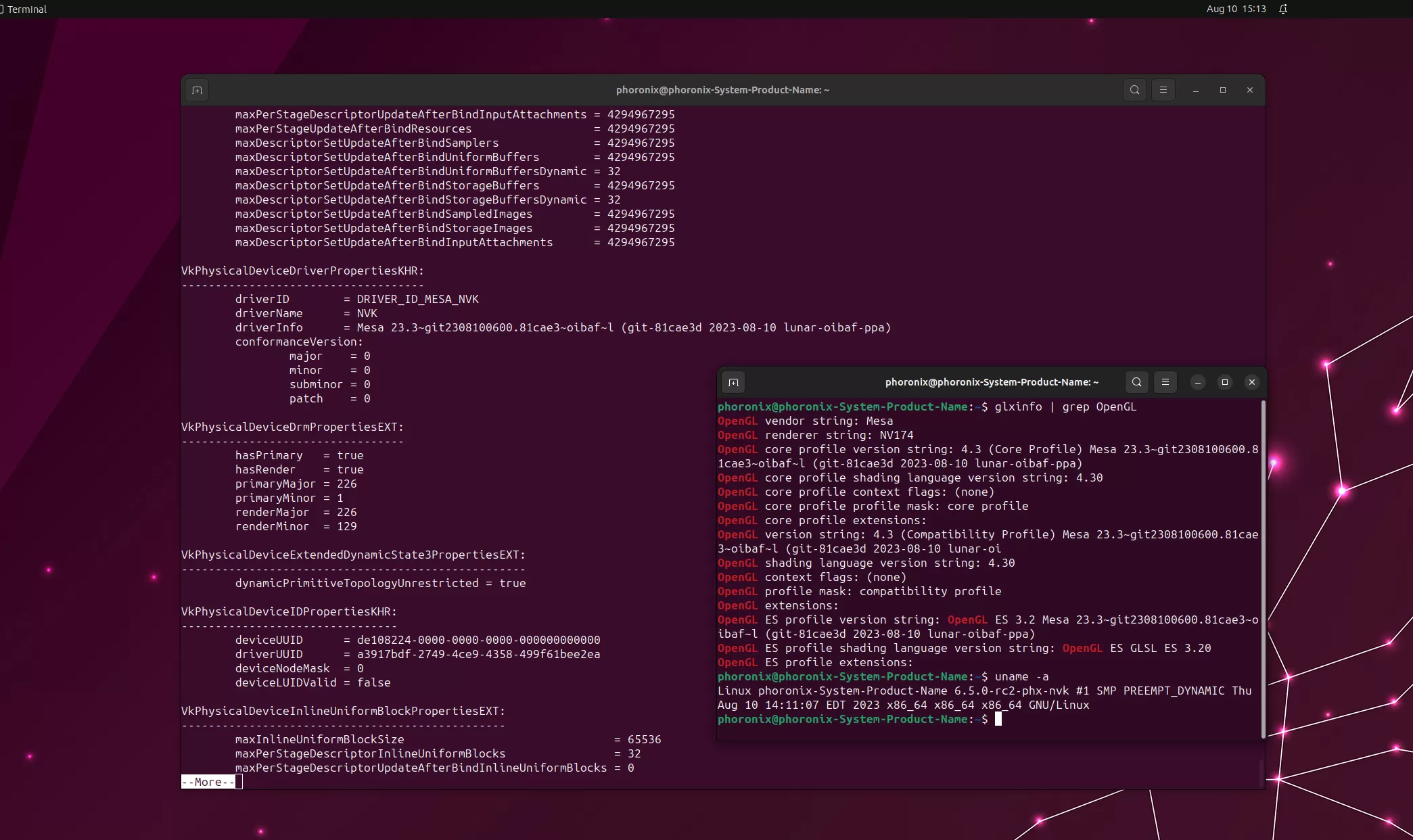
Task: Close the front glxinfo terminal window
Action: coord(1252,382)
